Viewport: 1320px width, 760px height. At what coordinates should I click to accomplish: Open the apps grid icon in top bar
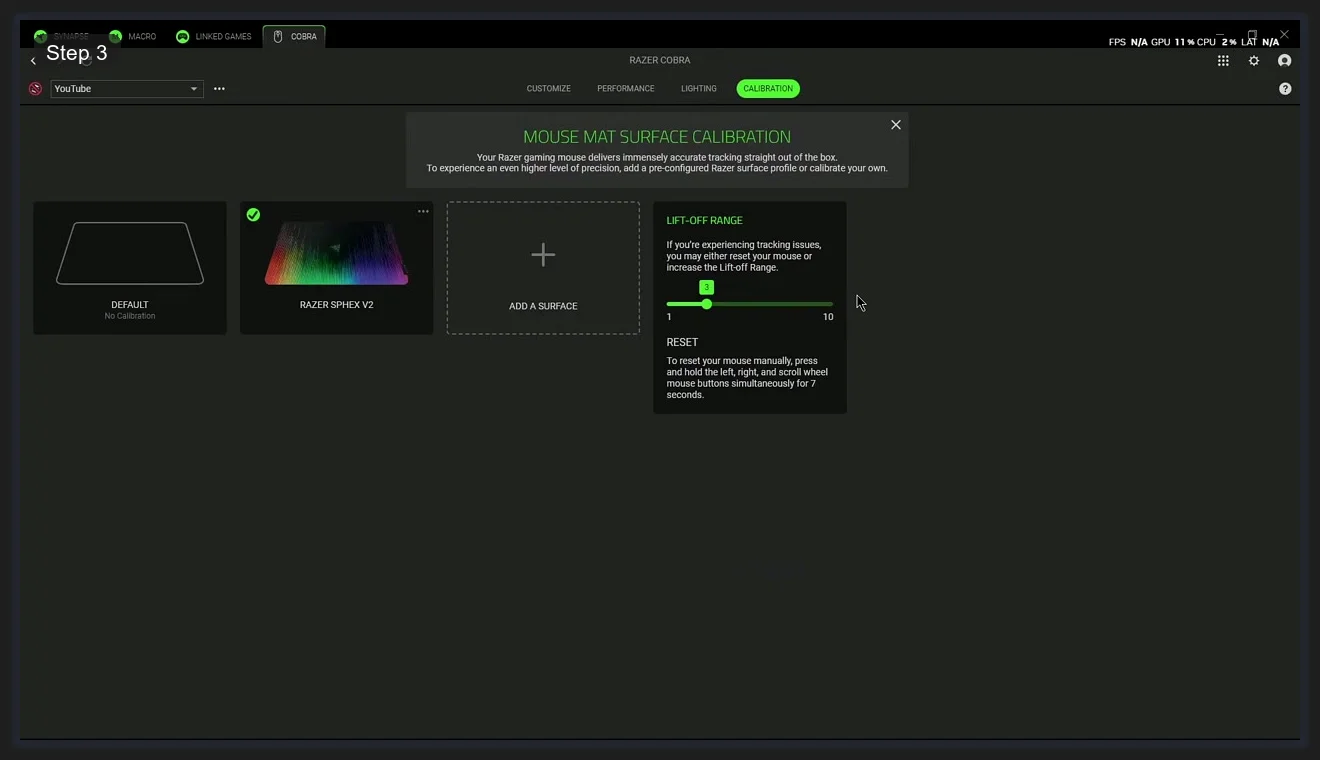click(x=1222, y=60)
